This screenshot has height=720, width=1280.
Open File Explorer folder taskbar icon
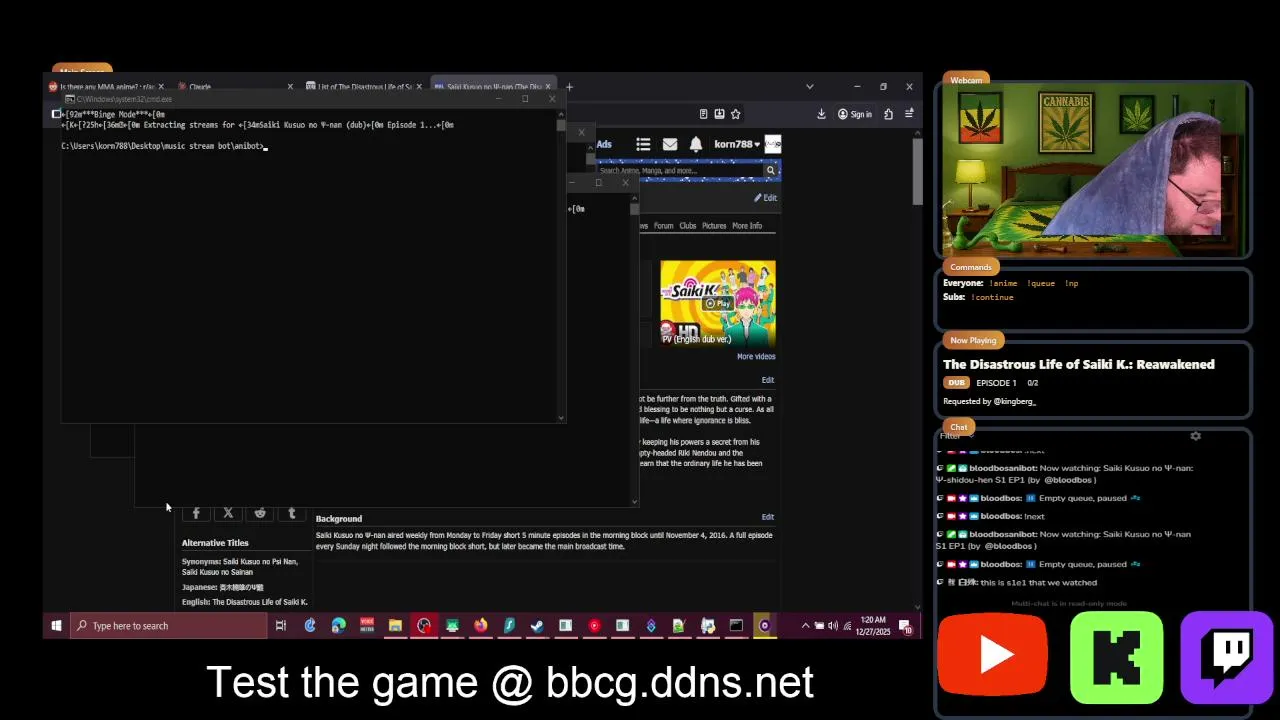click(x=395, y=626)
